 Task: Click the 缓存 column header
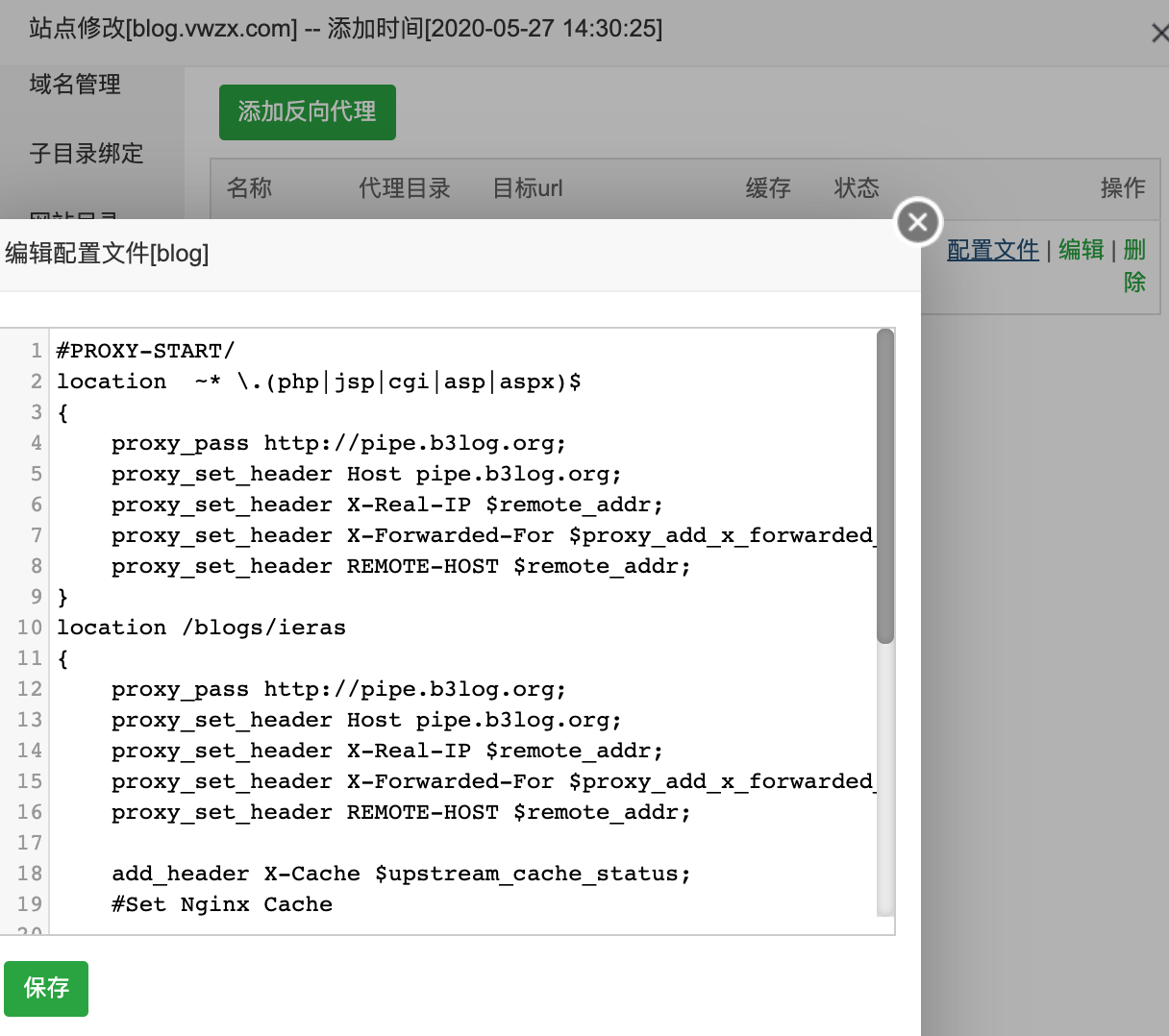tap(768, 188)
